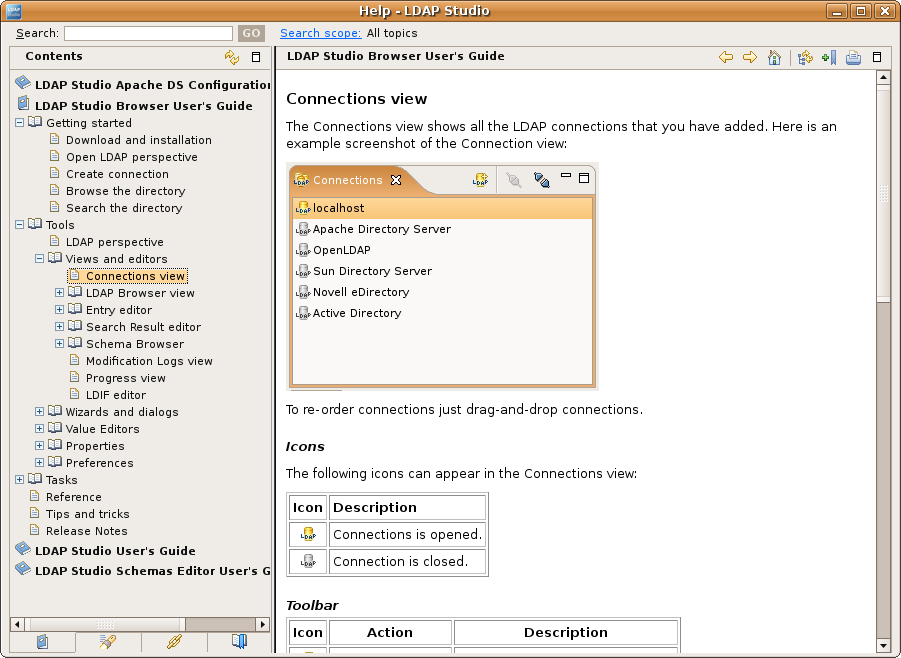Expand the Tasks tree node
The image size is (901, 658).
[20, 480]
